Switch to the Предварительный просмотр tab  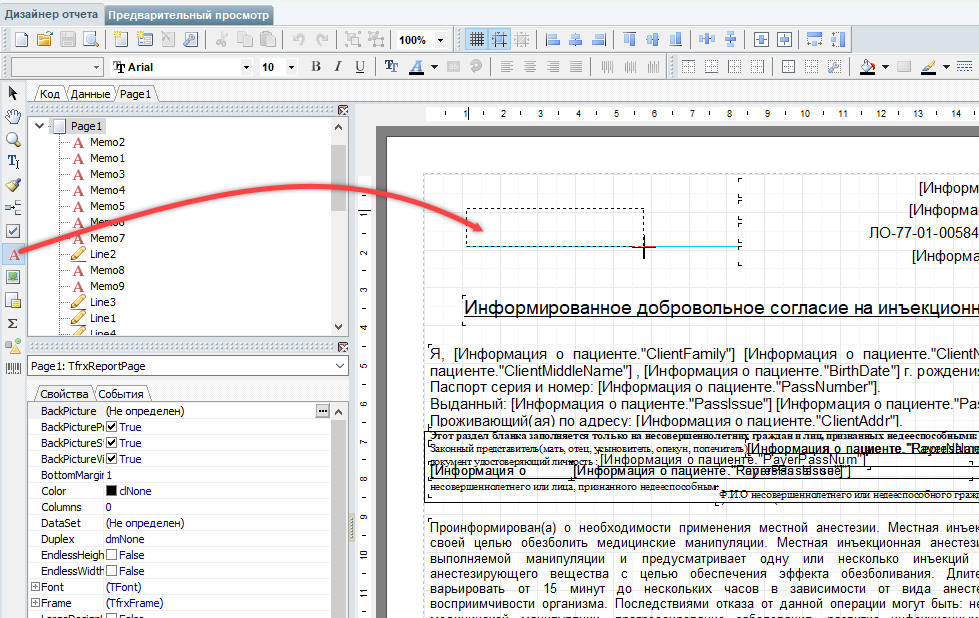coord(189,16)
